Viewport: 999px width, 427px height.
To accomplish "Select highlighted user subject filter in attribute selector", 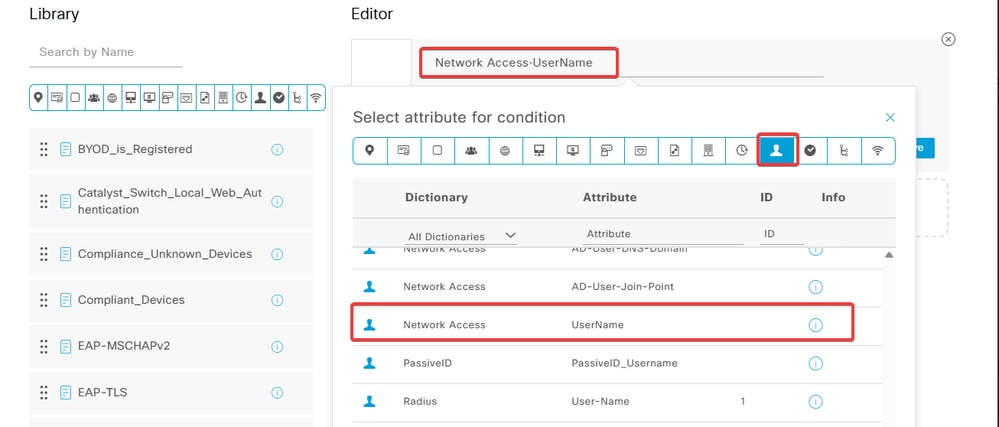I will [777, 150].
